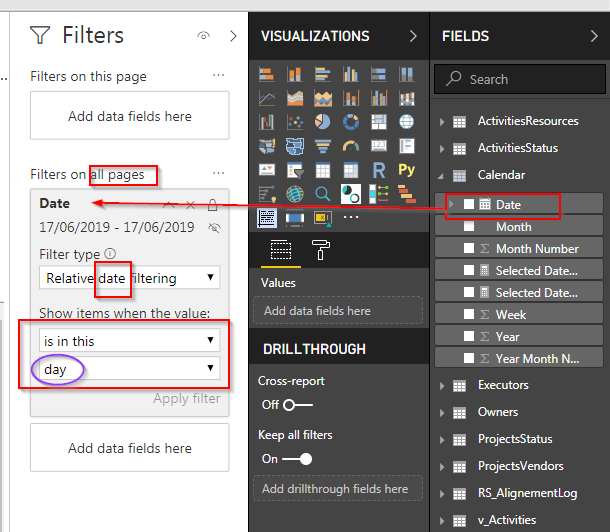Click the magnifier custom visual icon
This screenshot has height=532, width=610.
pyautogui.click(x=323, y=194)
